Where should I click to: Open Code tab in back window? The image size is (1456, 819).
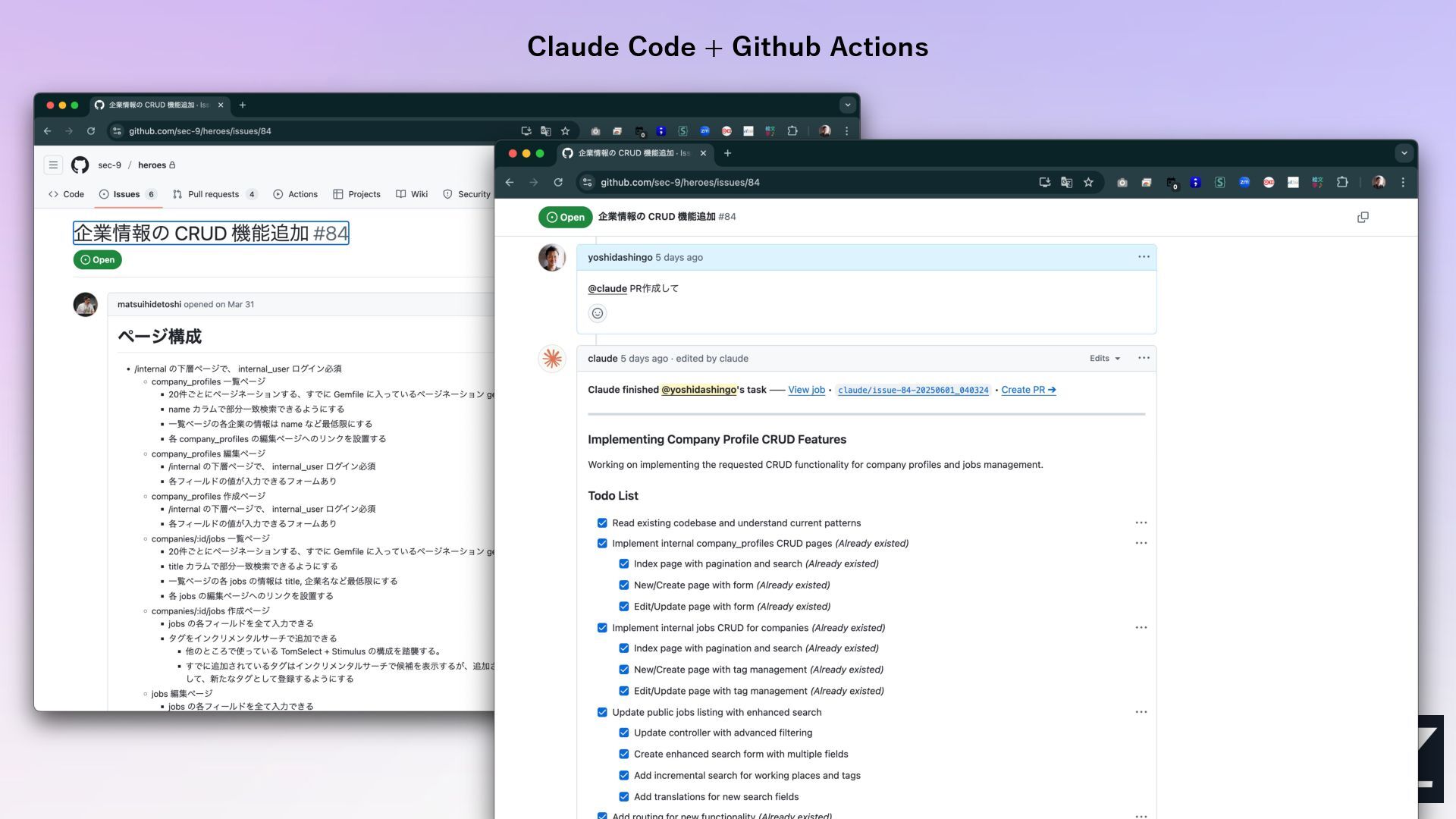click(66, 194)
